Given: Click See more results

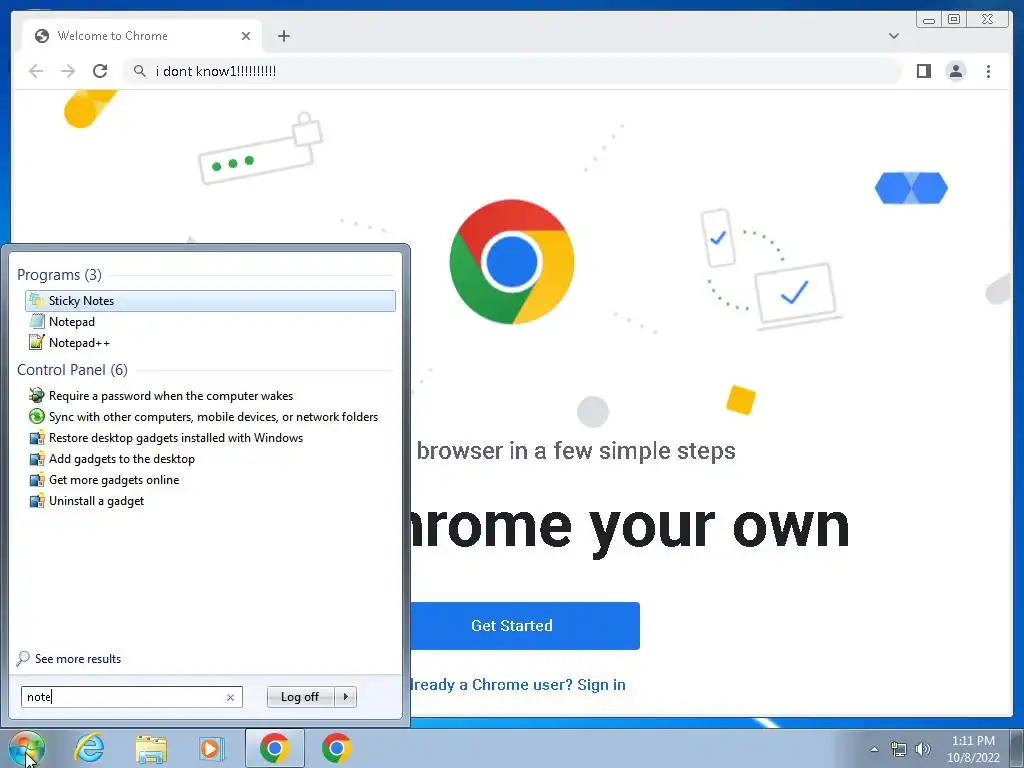Looking at the screenshot, I should pos(69,658).
